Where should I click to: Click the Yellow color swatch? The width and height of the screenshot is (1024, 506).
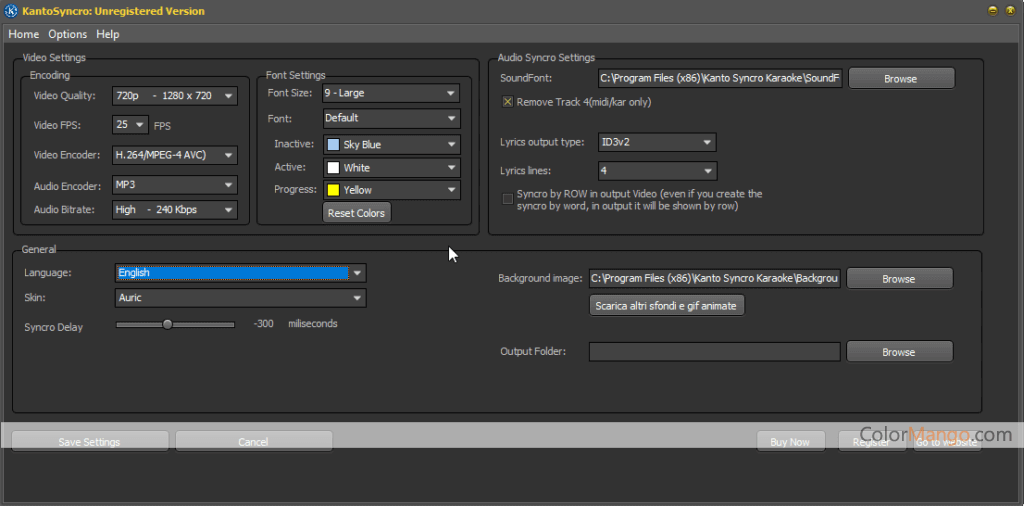coord(333,190)
